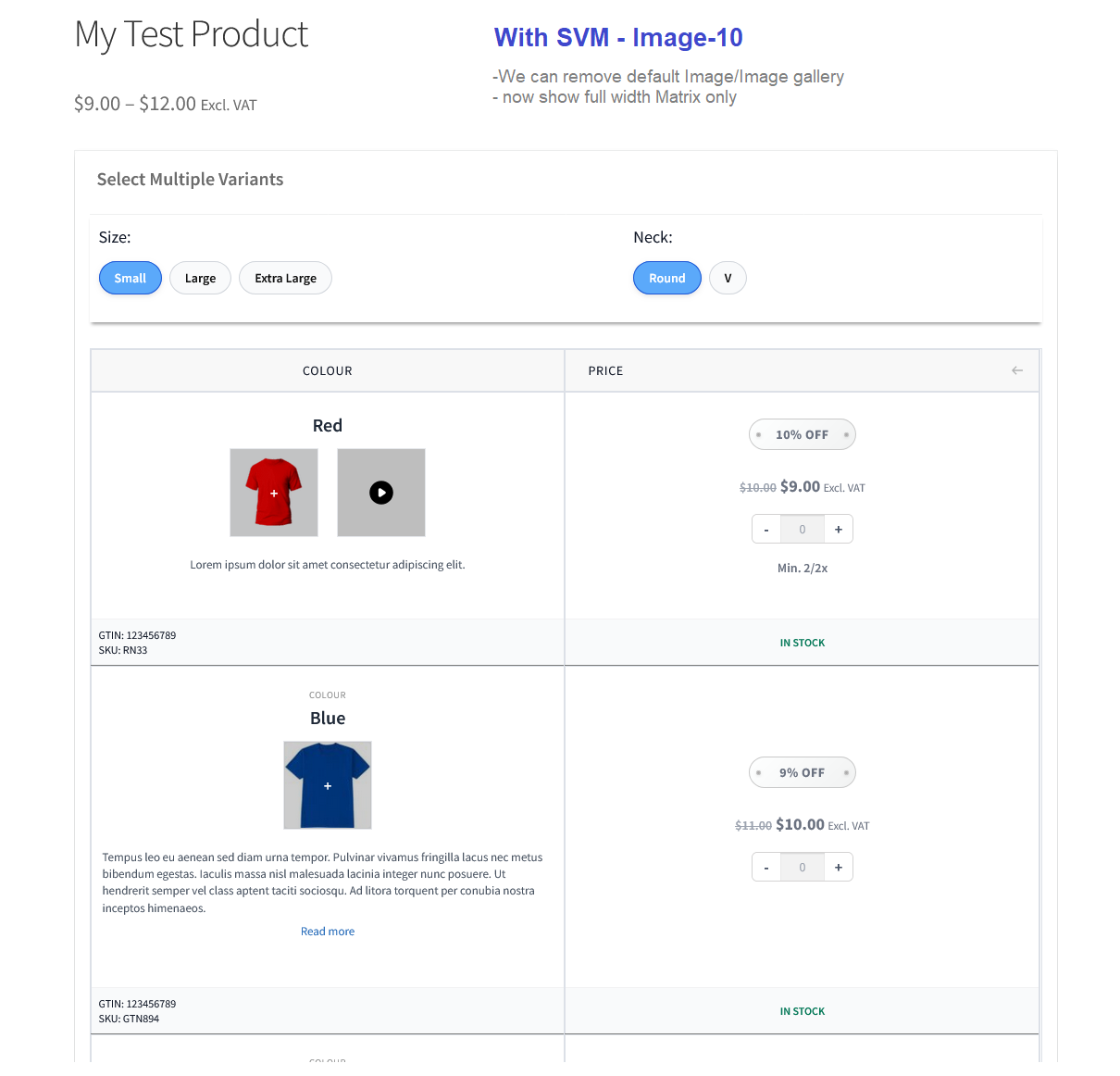The width and height of the screenshot is (1120, 1076).
Task: Click the 10% OFF discount badge
Action: pos(802,434)
